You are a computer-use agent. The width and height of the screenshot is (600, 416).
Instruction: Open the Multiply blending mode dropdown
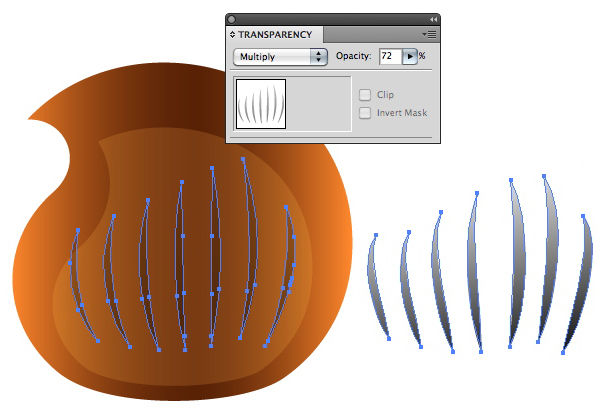tap(280, 57)
